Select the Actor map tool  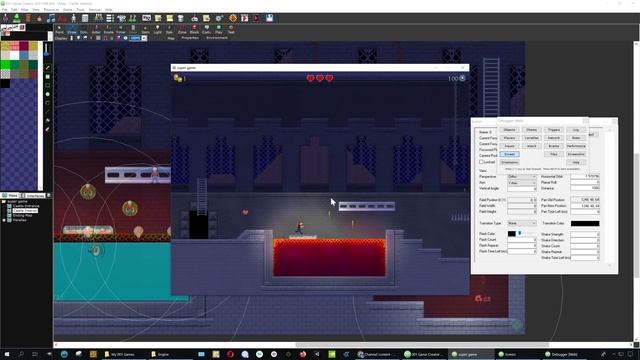click(96, 29)
